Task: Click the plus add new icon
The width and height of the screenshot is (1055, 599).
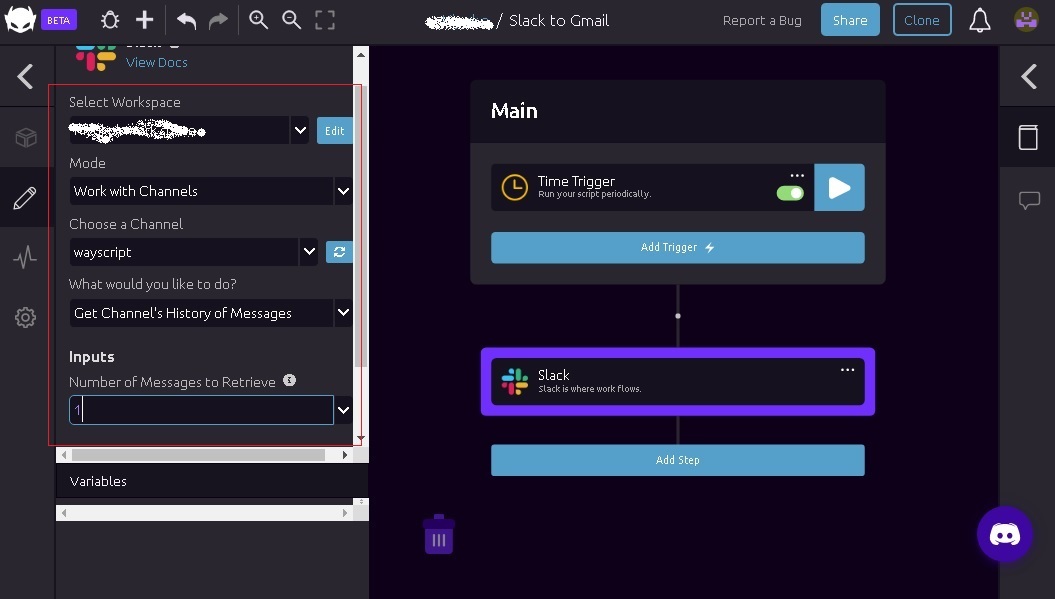Action: click(145, 20)
